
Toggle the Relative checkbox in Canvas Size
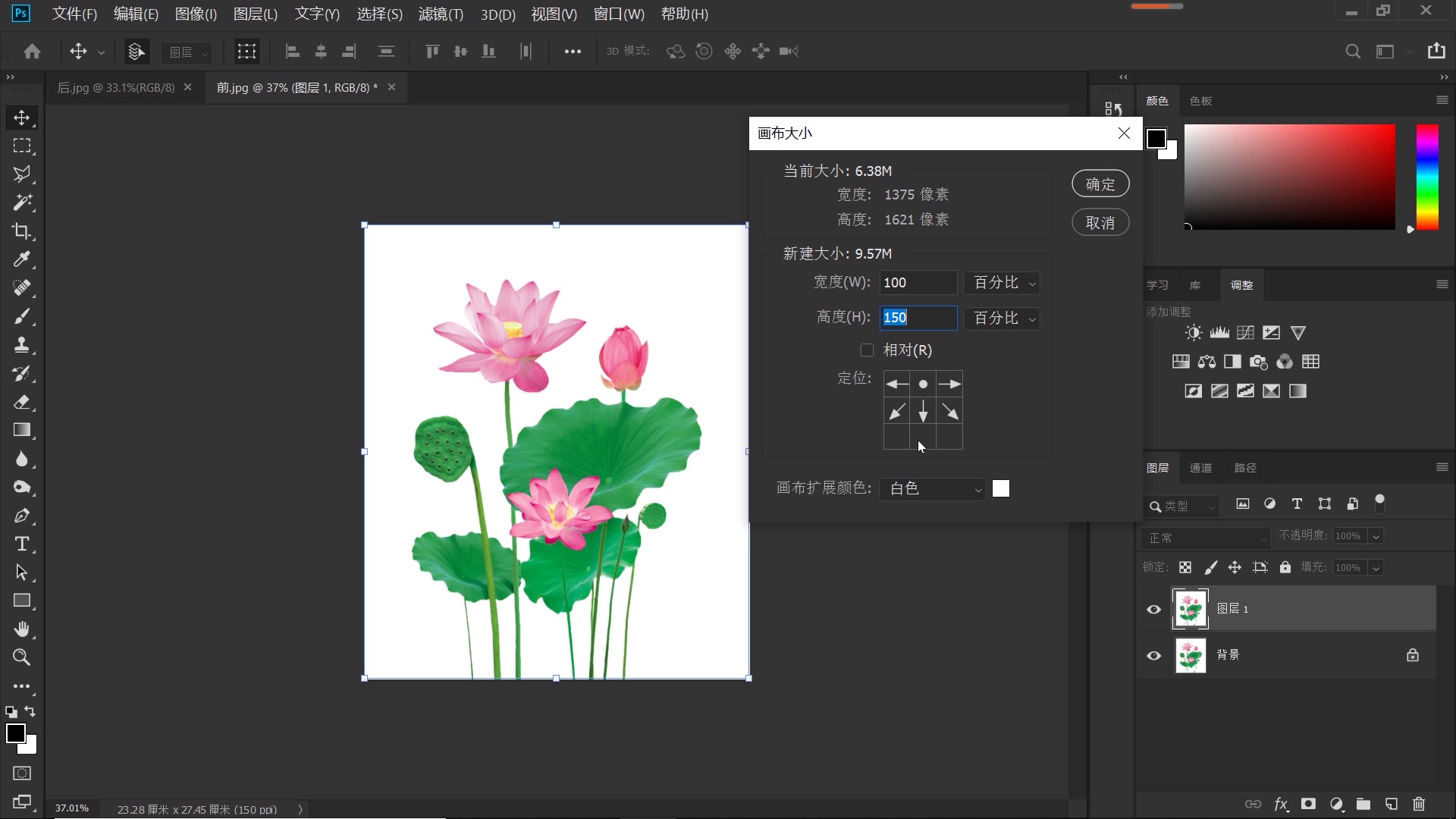[866, 350]
